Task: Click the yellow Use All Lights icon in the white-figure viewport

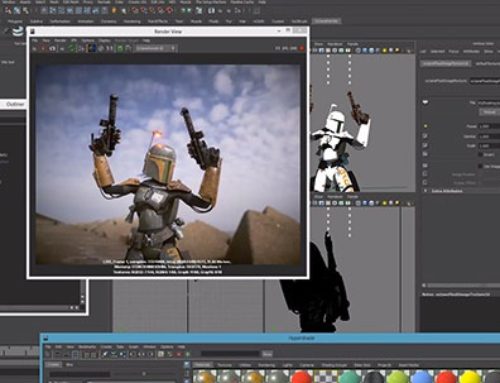Action: (x=384, y=51)
